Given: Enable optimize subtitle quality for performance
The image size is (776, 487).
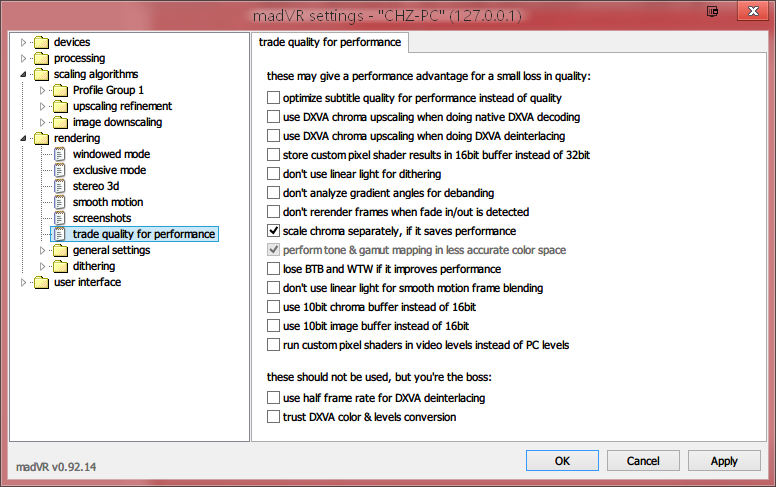Looking at the screenshot, I should 273,97.
